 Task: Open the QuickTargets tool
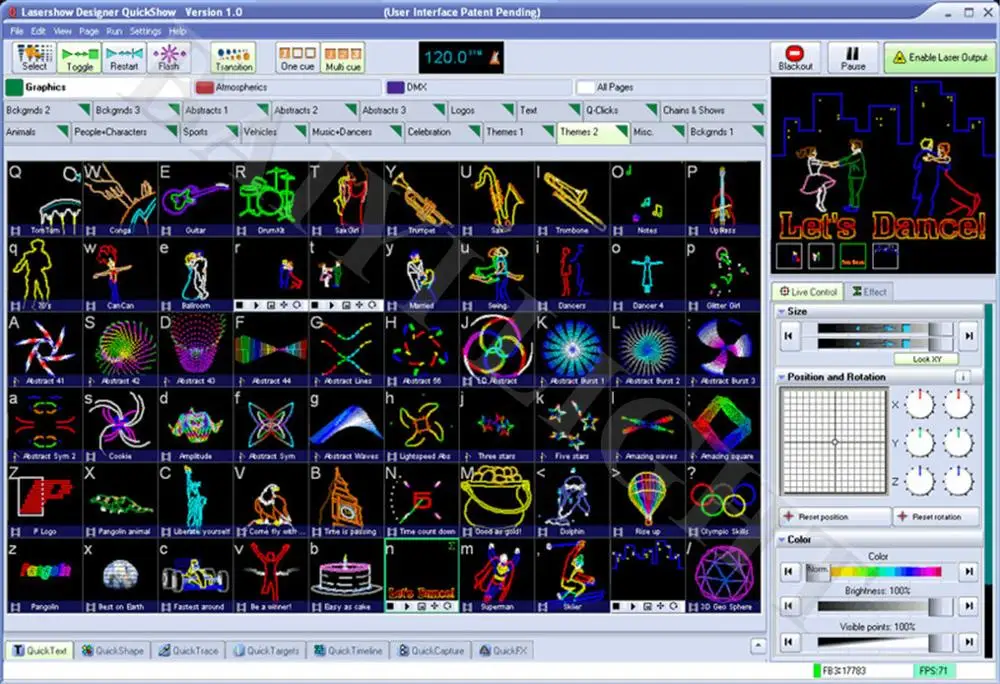click(266, 651)
